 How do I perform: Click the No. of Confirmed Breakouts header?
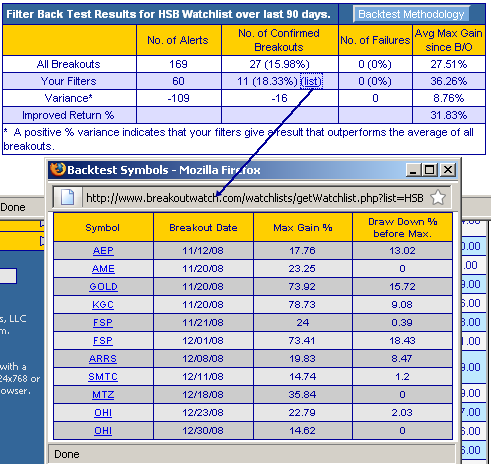[x=279, y=40]
